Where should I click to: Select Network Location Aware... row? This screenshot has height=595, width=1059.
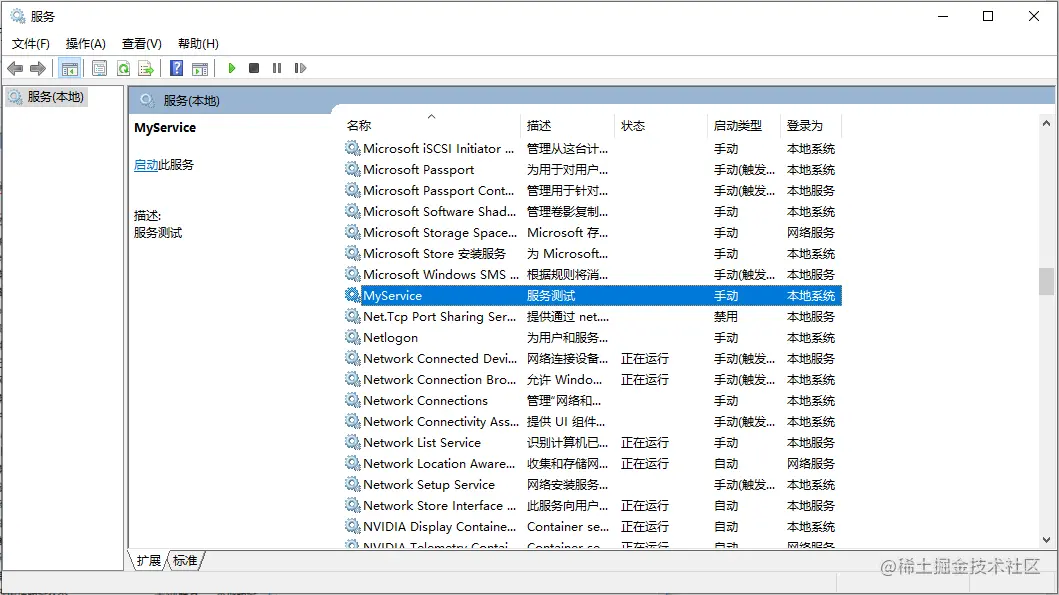point(593,463)
